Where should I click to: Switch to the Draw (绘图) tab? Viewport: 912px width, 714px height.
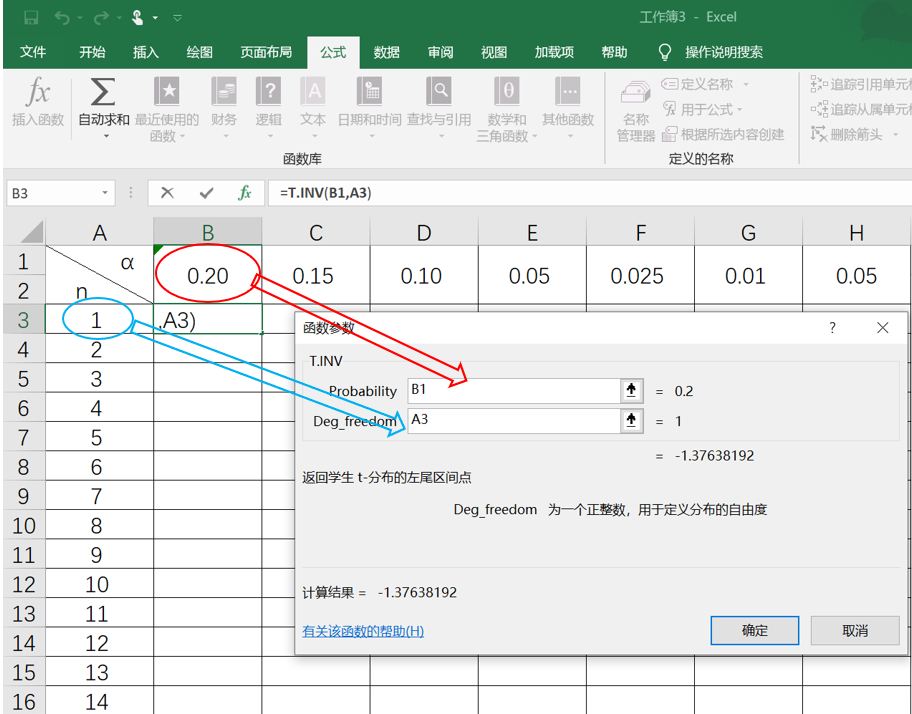pos(200,52)
